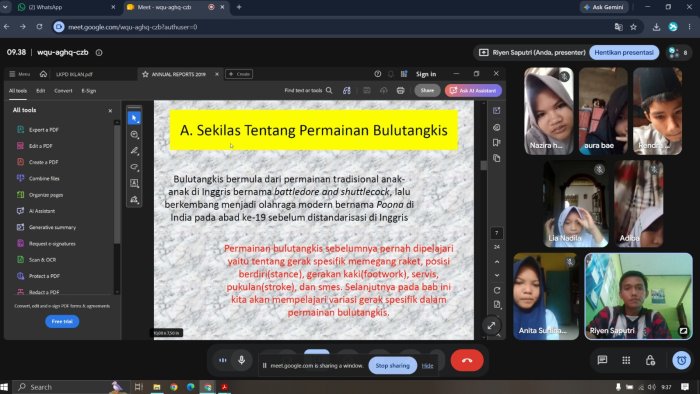
Task: Click the Acrobat help question mark icon
Action: tap(378, 74)
